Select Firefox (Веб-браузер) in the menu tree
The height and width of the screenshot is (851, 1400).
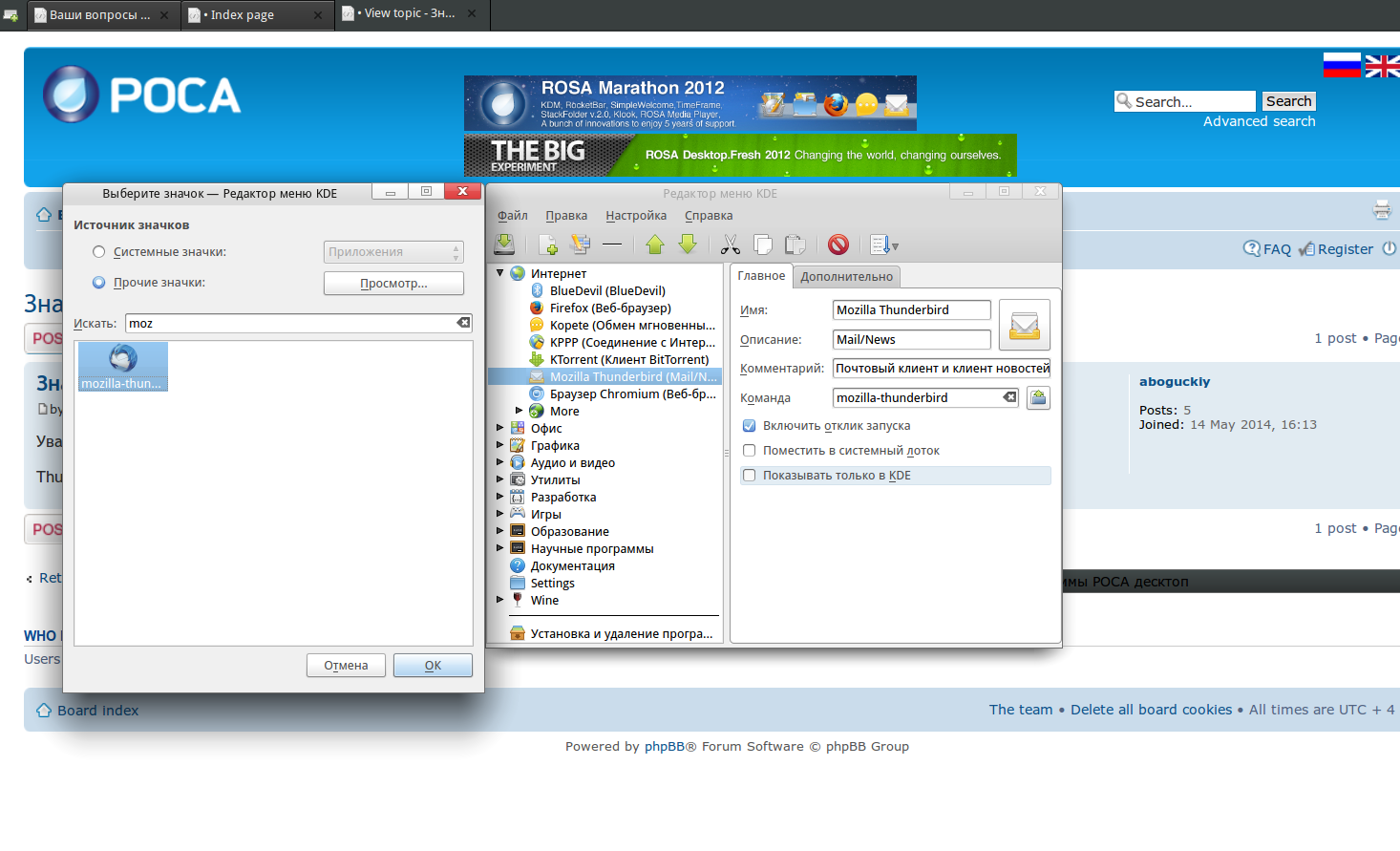tap(610, 308)
